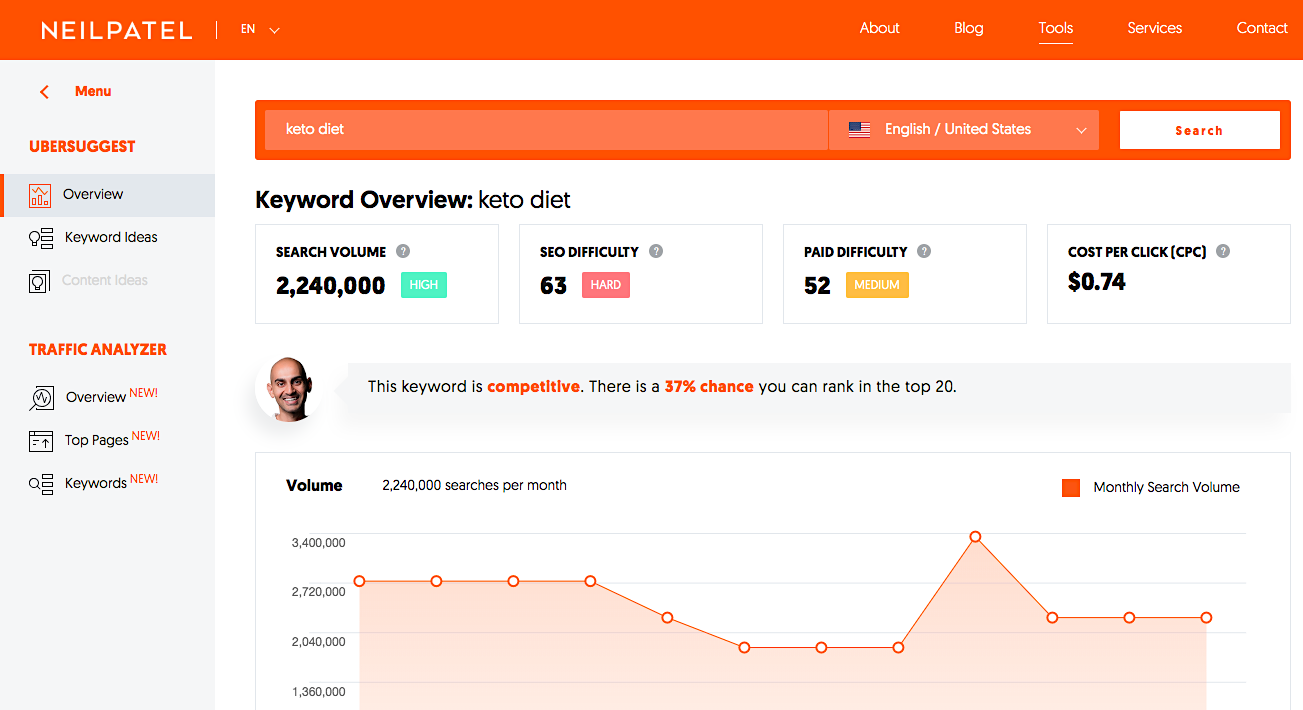This screenshot has height=710, width=1303.
Task: Click the last data point on the chart
Action: pyautogui.click(x=1206, y=618)
